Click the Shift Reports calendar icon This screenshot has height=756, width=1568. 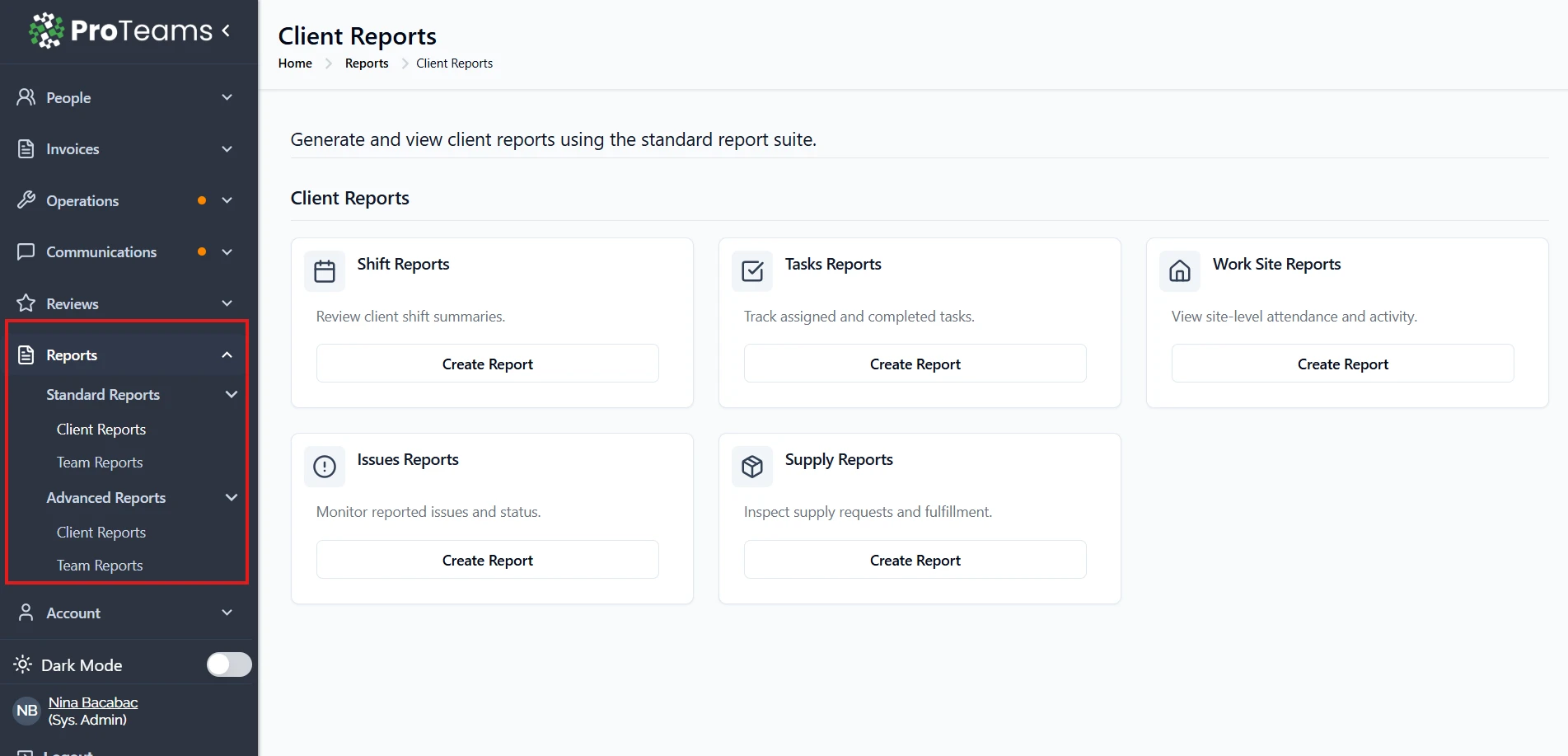tap(325, 271)
